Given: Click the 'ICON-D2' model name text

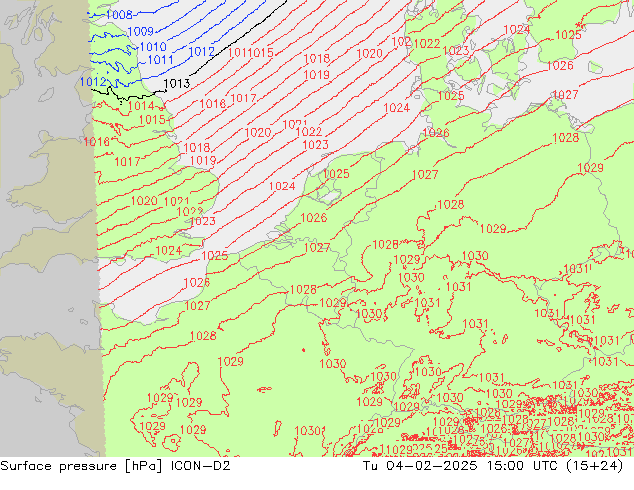Looking at the screenshot, I should (201, 466).
